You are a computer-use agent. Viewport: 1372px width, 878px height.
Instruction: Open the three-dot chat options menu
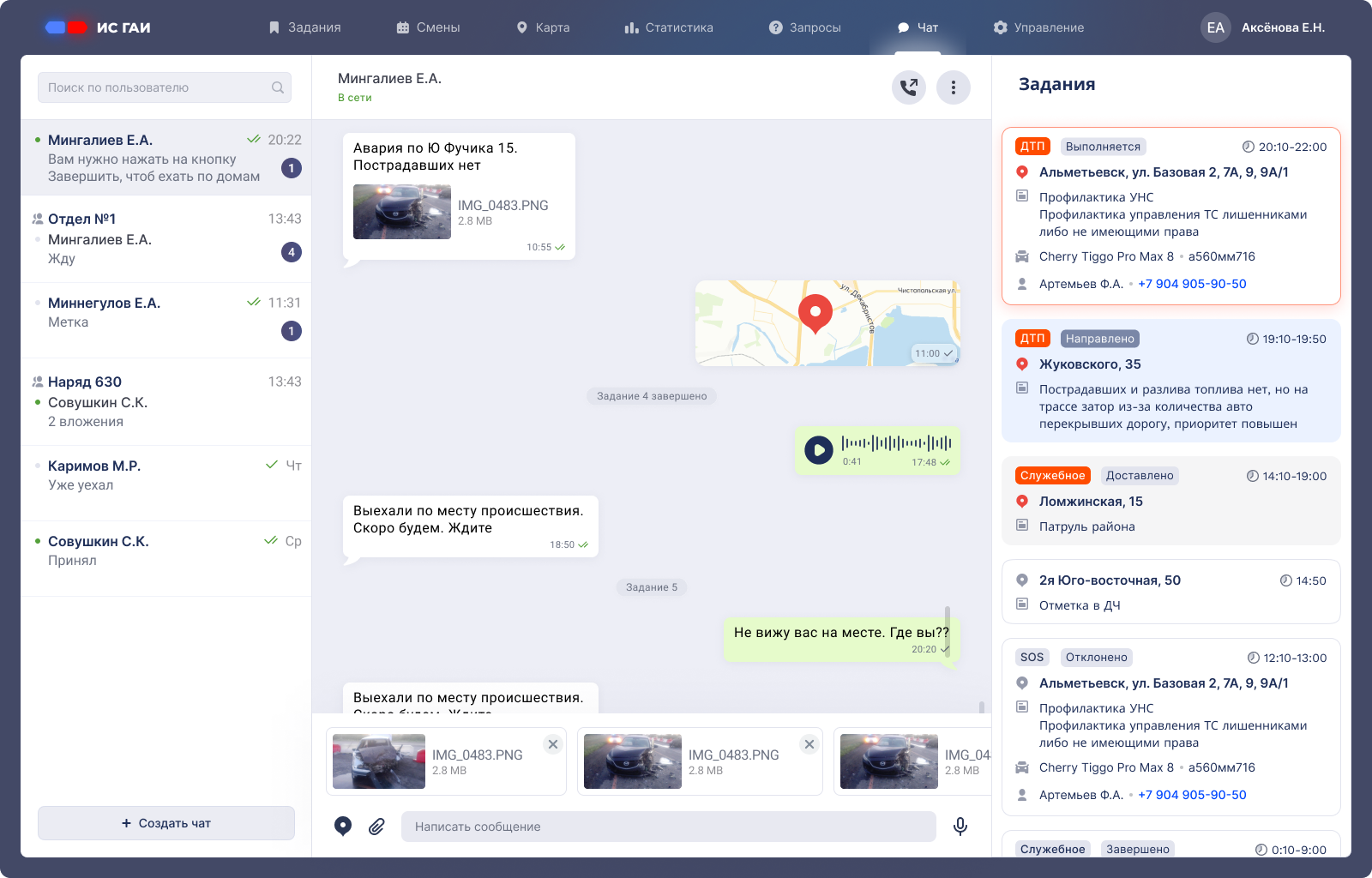[x=953, y=87]
